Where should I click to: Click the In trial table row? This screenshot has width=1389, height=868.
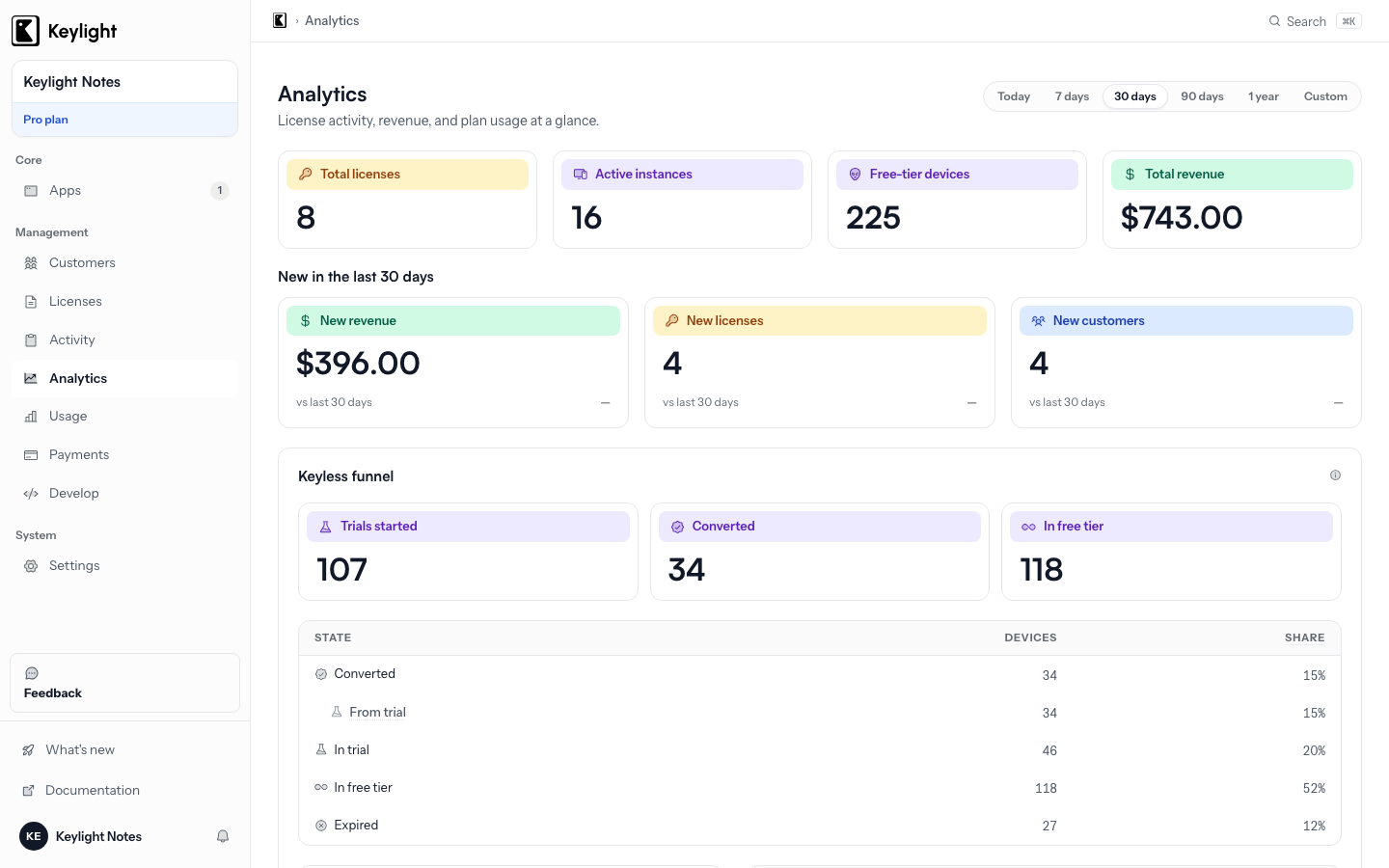point(820,750)
